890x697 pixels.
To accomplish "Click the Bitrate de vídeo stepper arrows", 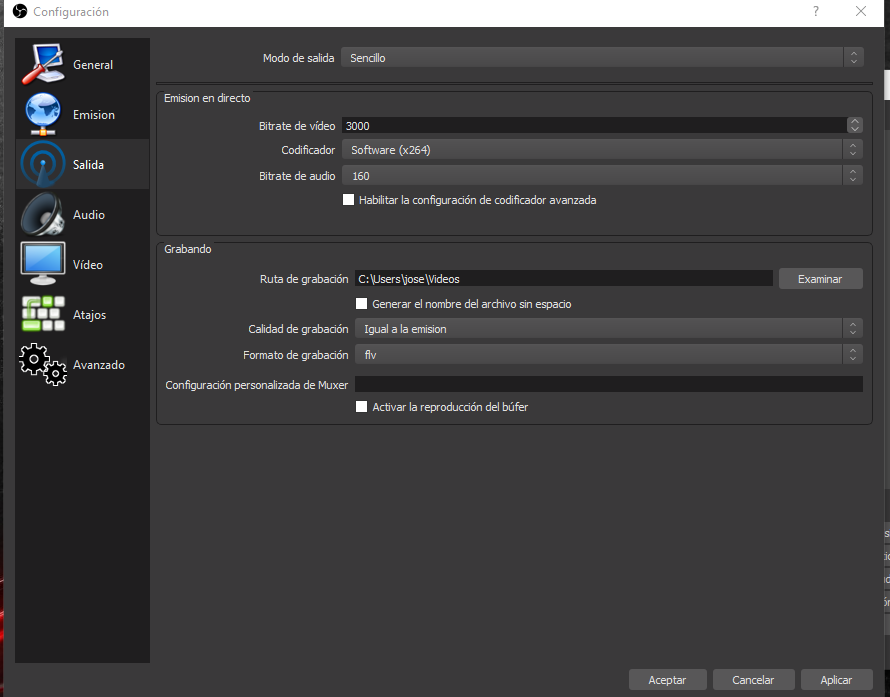I will [854, 125].
